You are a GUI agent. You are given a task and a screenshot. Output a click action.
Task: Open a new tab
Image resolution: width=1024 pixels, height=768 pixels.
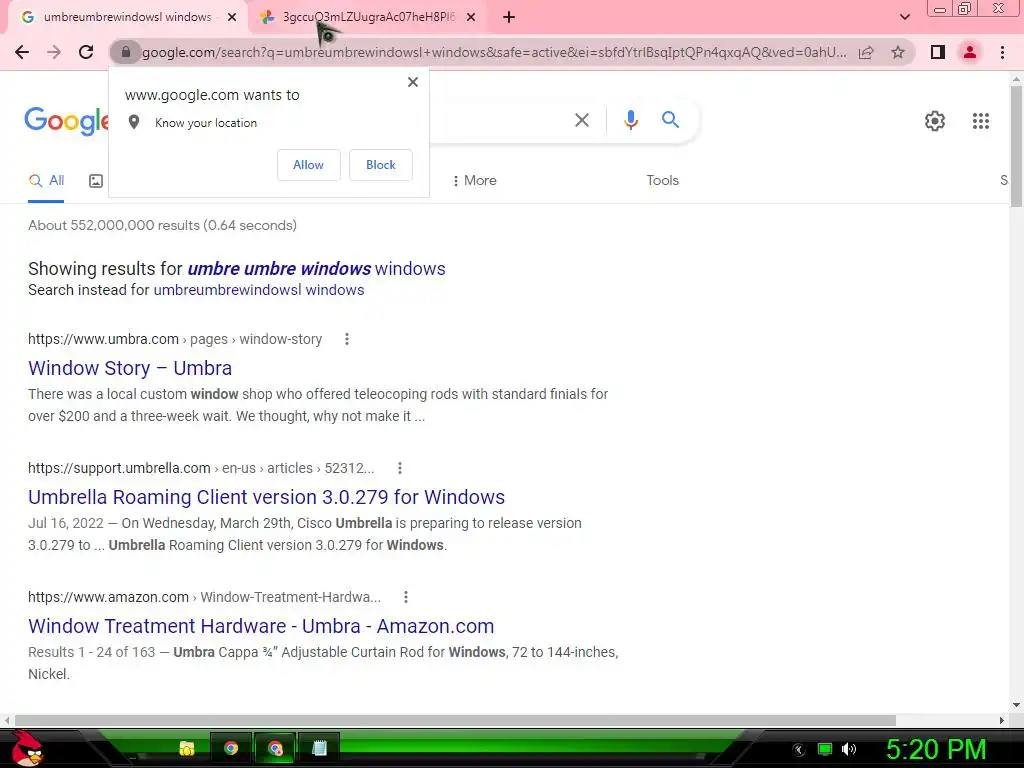(509, 17)
